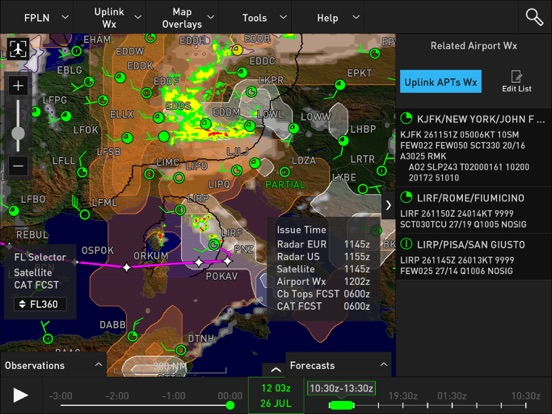The width and height of the screenshot is (552, 414).
Task: Expand the Observations panel
Action: point(53,365)
